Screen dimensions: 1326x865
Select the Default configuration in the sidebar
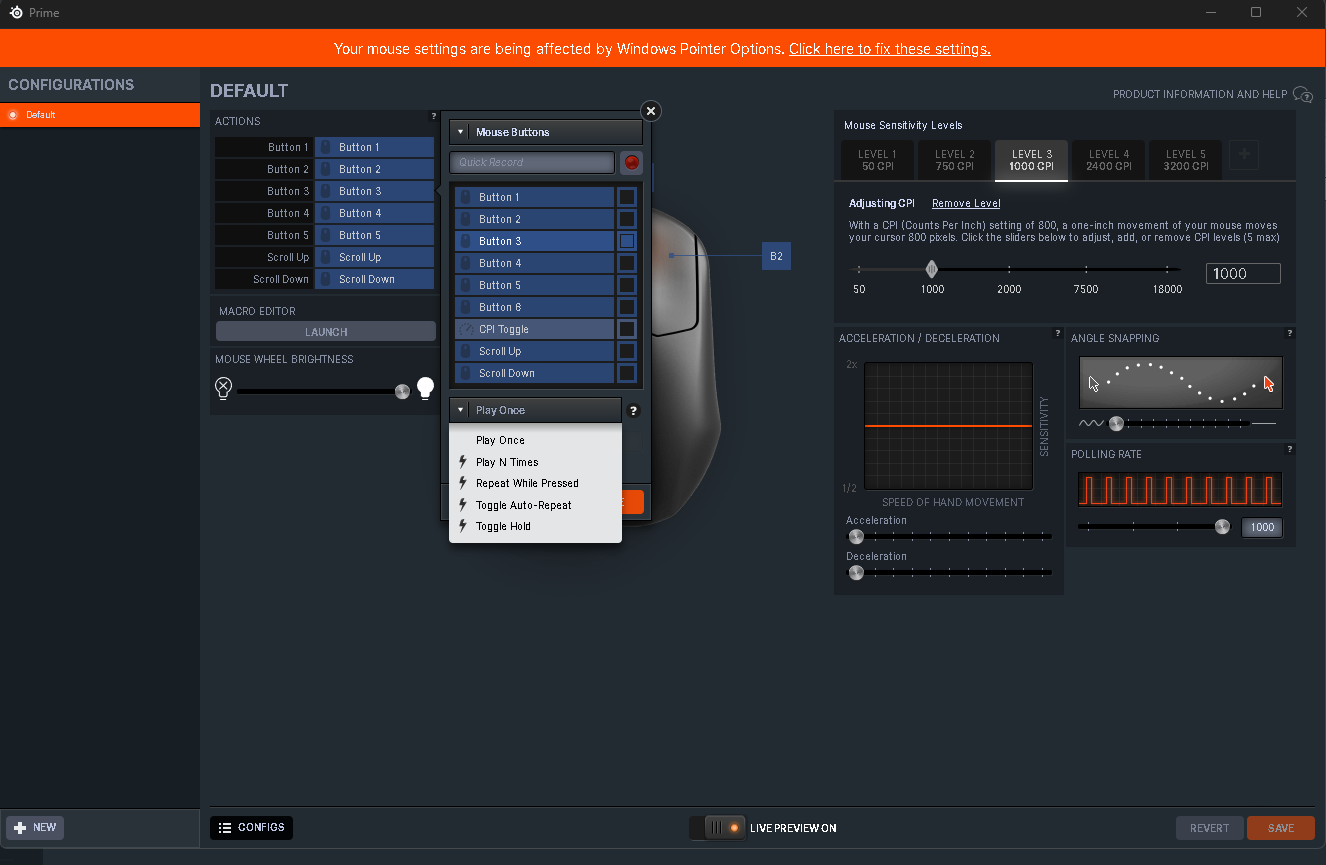[x=100, y=115]
